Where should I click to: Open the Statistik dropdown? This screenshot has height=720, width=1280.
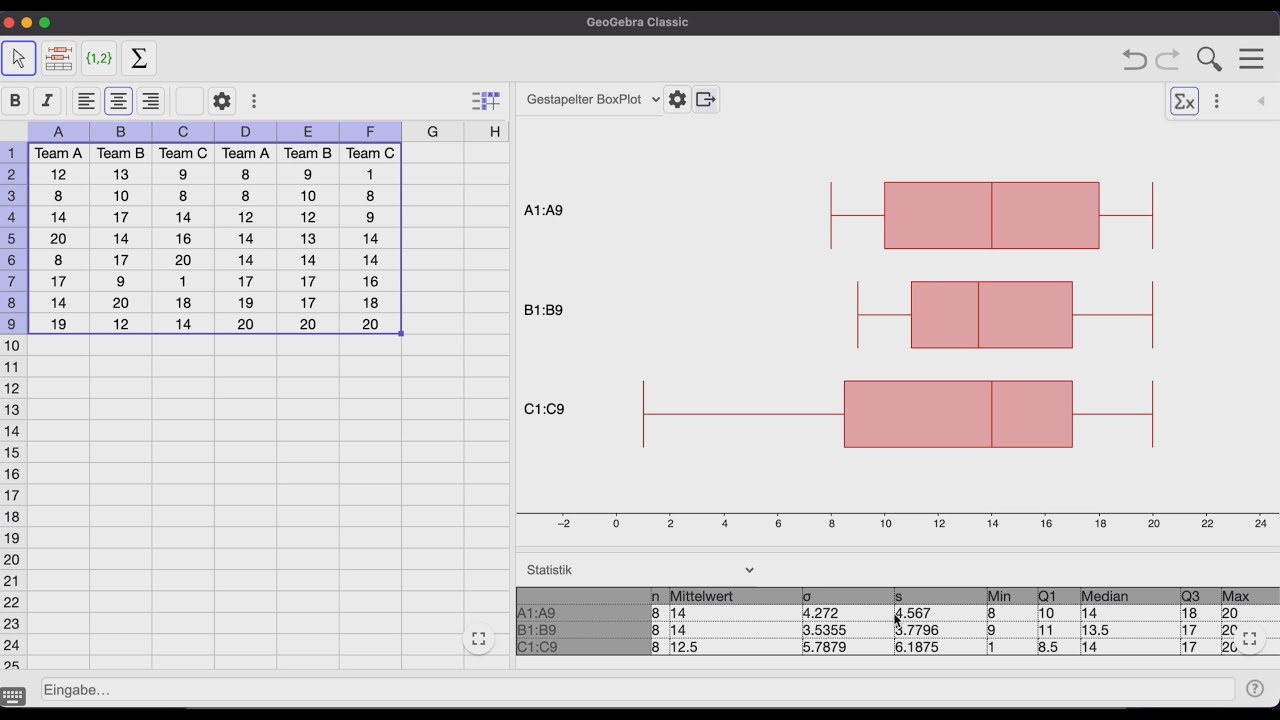pos(640,570)
